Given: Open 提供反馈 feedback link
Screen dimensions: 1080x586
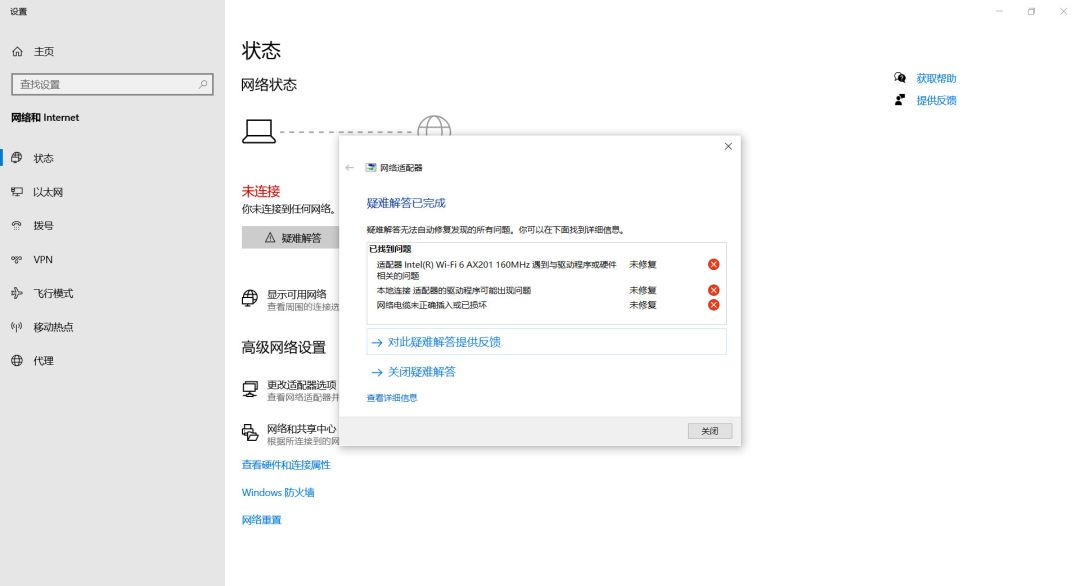Looking at the screenshot, I should (x=936, y=101).
